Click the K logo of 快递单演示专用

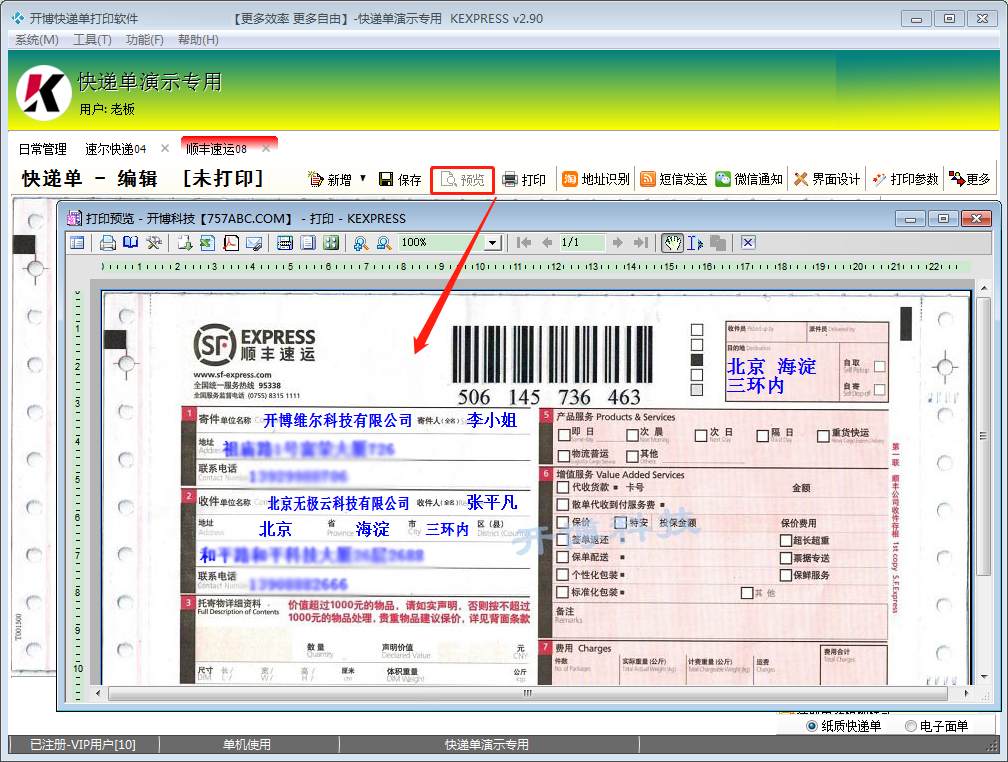44,93
